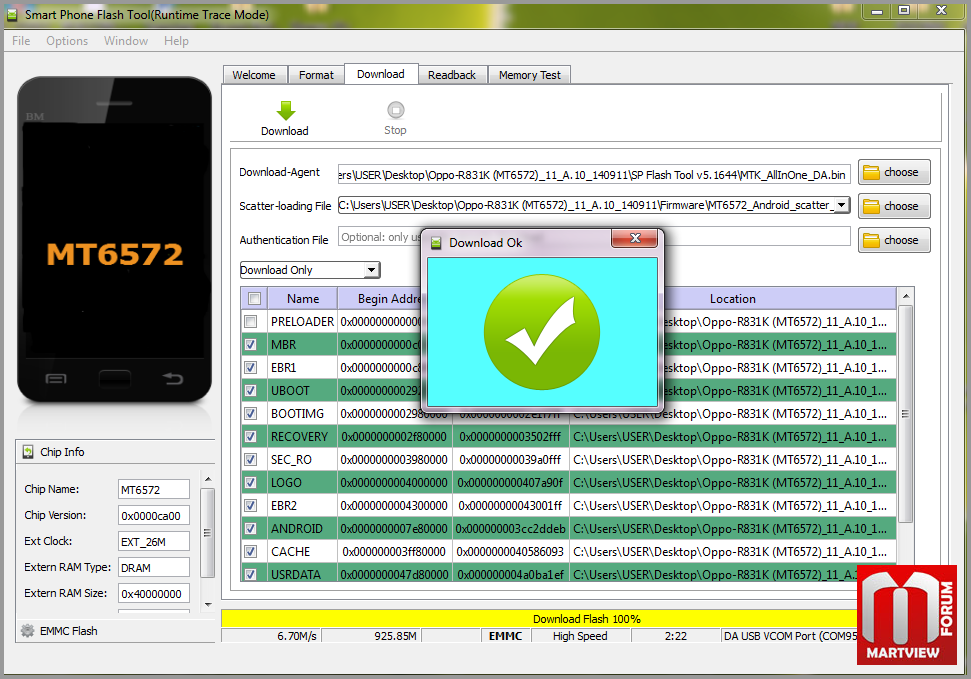Click the Ext Clock field EXT_26M

(154, 541)
